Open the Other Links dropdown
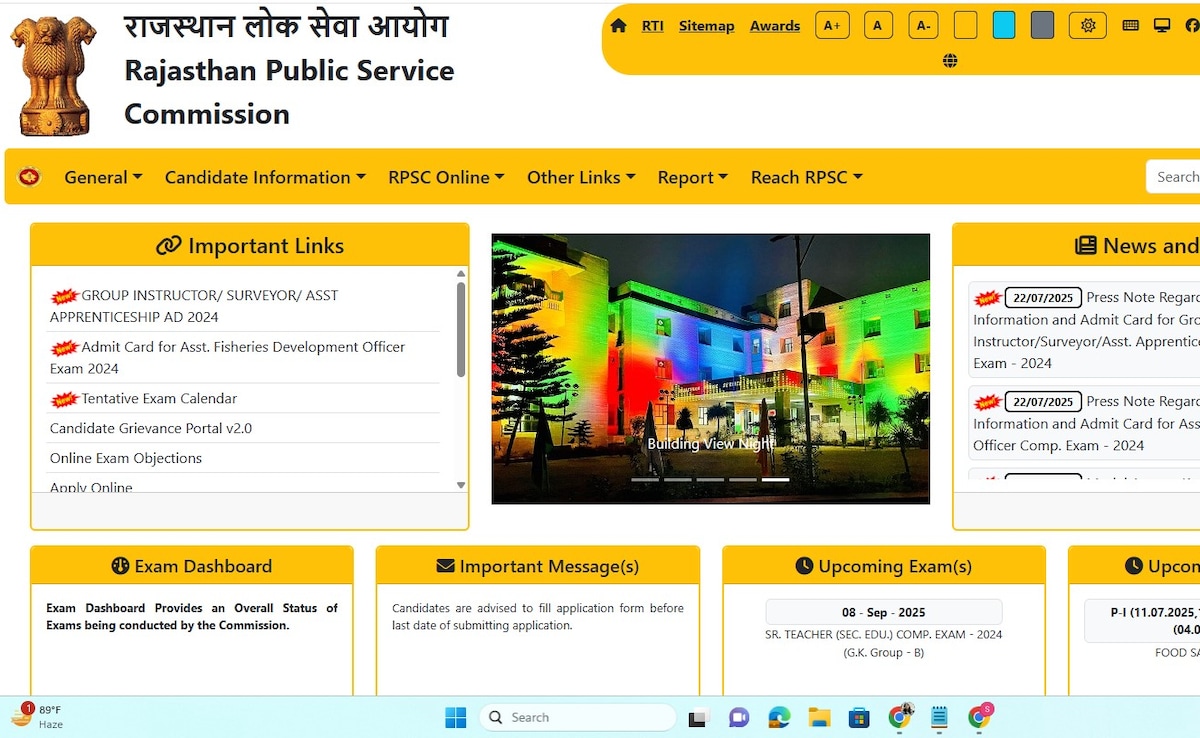The width and height of the screenshot is (1200, 738). [581, 177]
